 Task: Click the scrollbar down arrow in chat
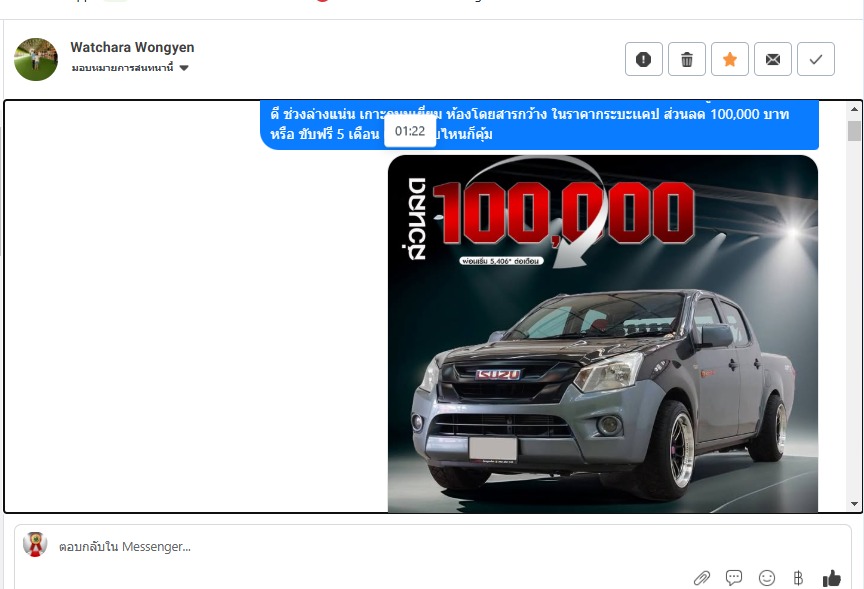(854, 504)
